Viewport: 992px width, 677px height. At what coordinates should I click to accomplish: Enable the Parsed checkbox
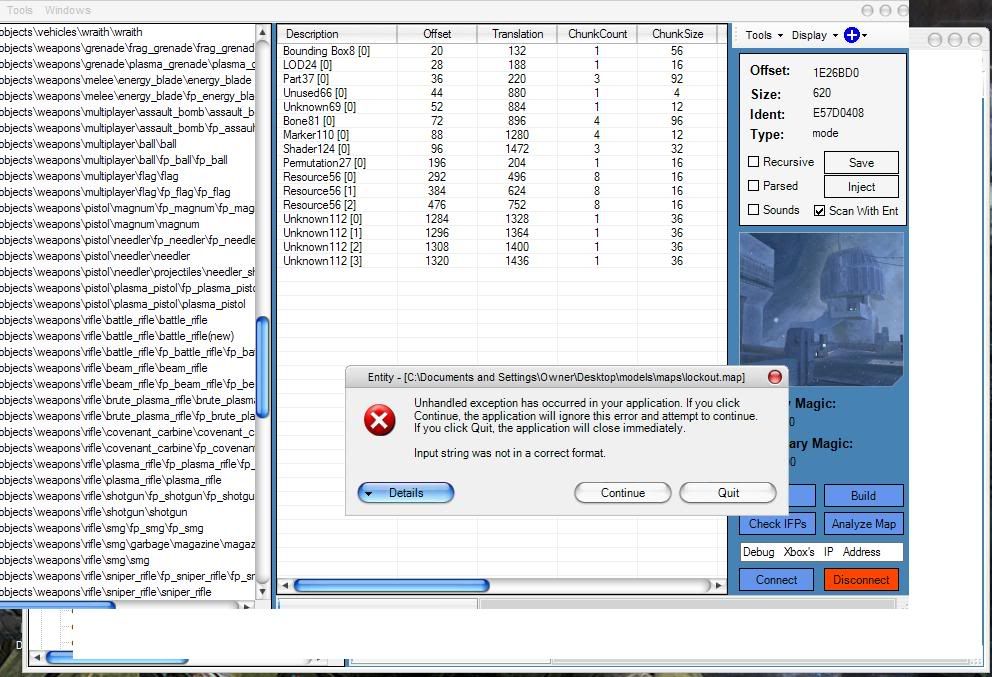coord(753,185)
